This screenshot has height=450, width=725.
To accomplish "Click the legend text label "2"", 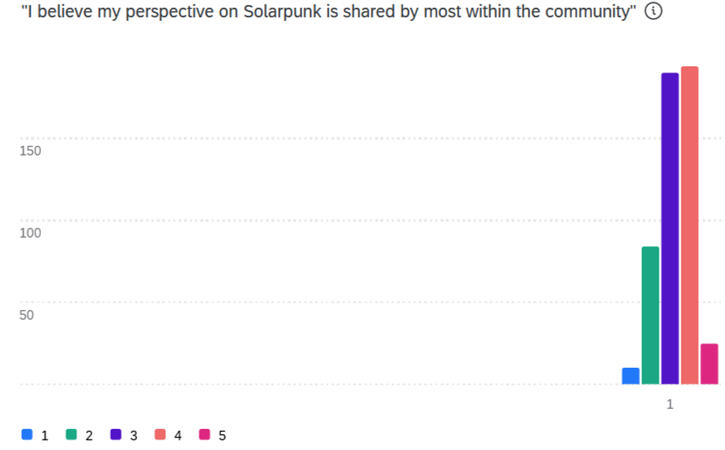I will [x=89, y=436].
